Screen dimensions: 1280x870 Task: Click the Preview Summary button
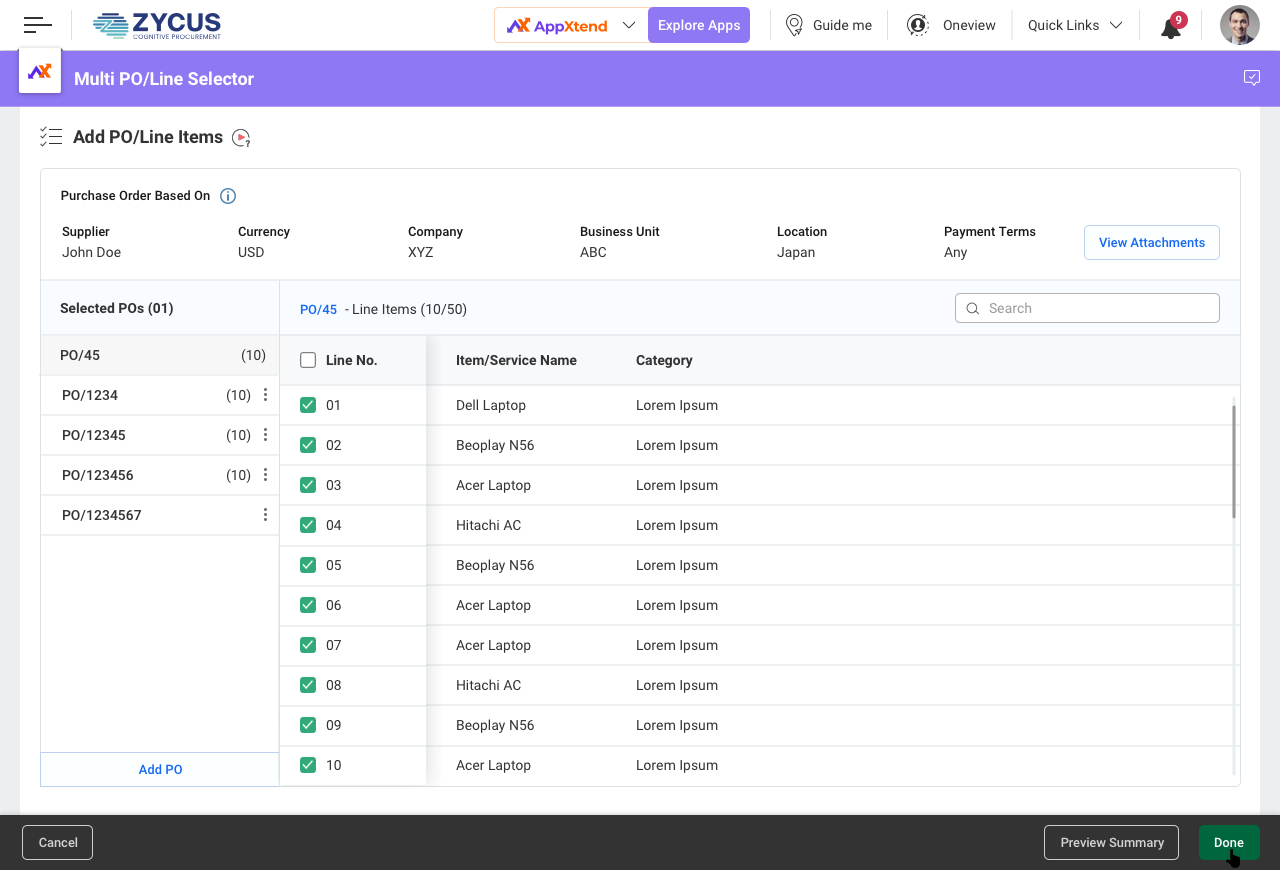click(1111, 842)
